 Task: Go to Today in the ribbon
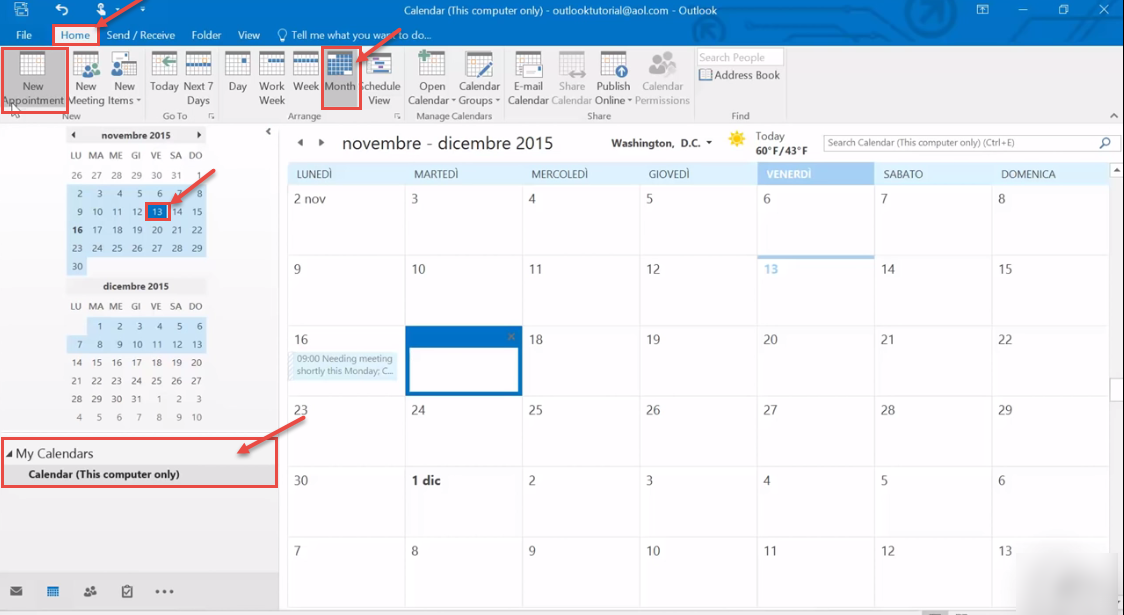(164, 72)
